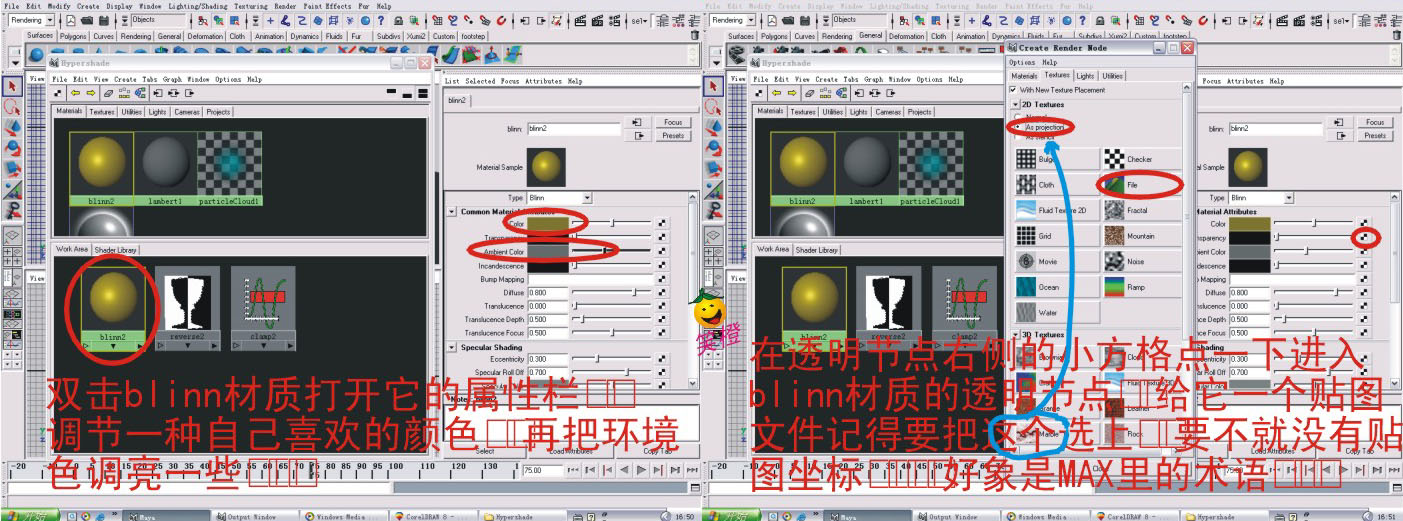Click the Color swatch in left Attribute Editor
The width and height of the screenshot is (1403, 521).
click(x=548, y=224)
